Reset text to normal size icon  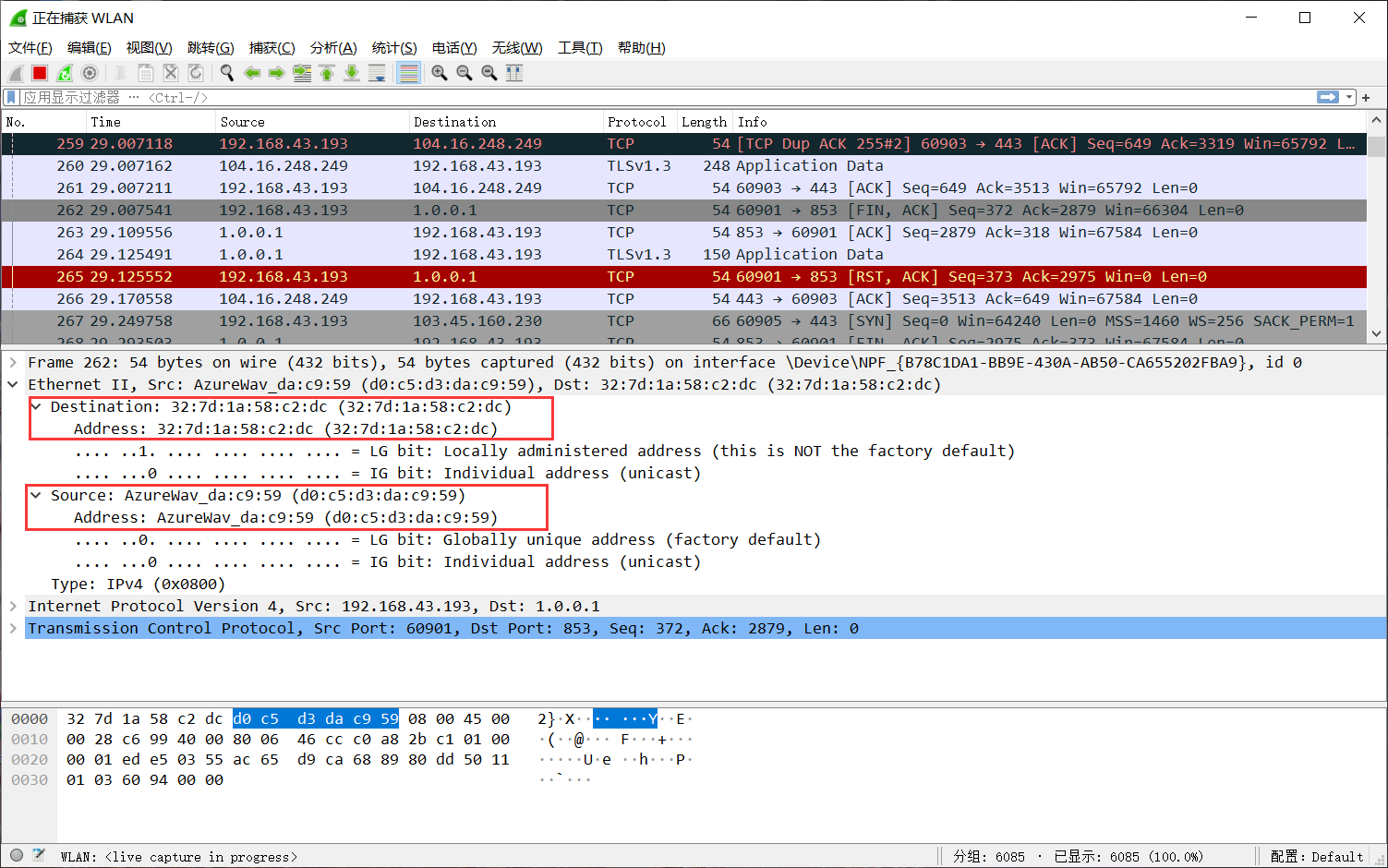[489, 73]
